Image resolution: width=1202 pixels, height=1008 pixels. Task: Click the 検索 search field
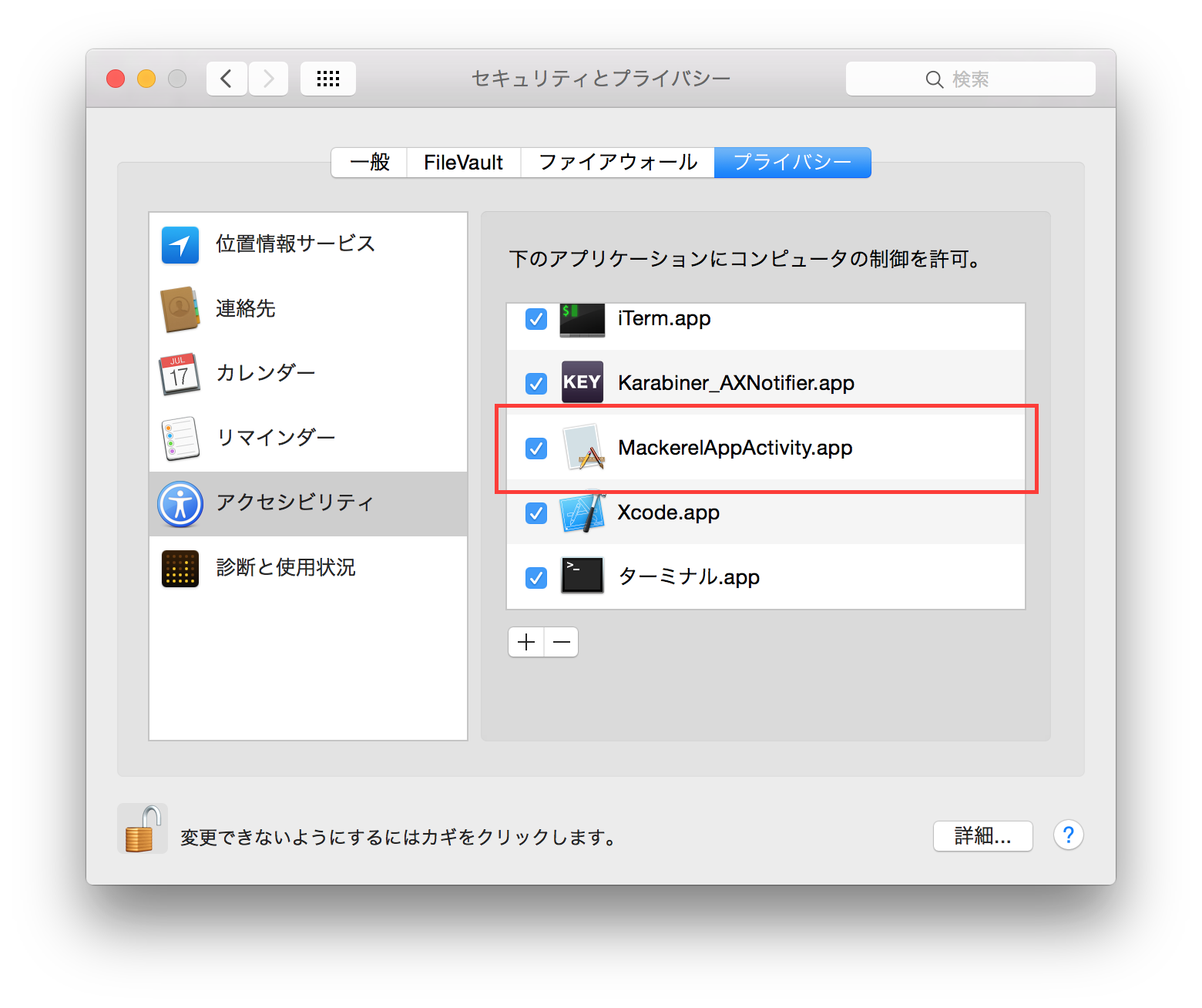[x=971, y=79]
